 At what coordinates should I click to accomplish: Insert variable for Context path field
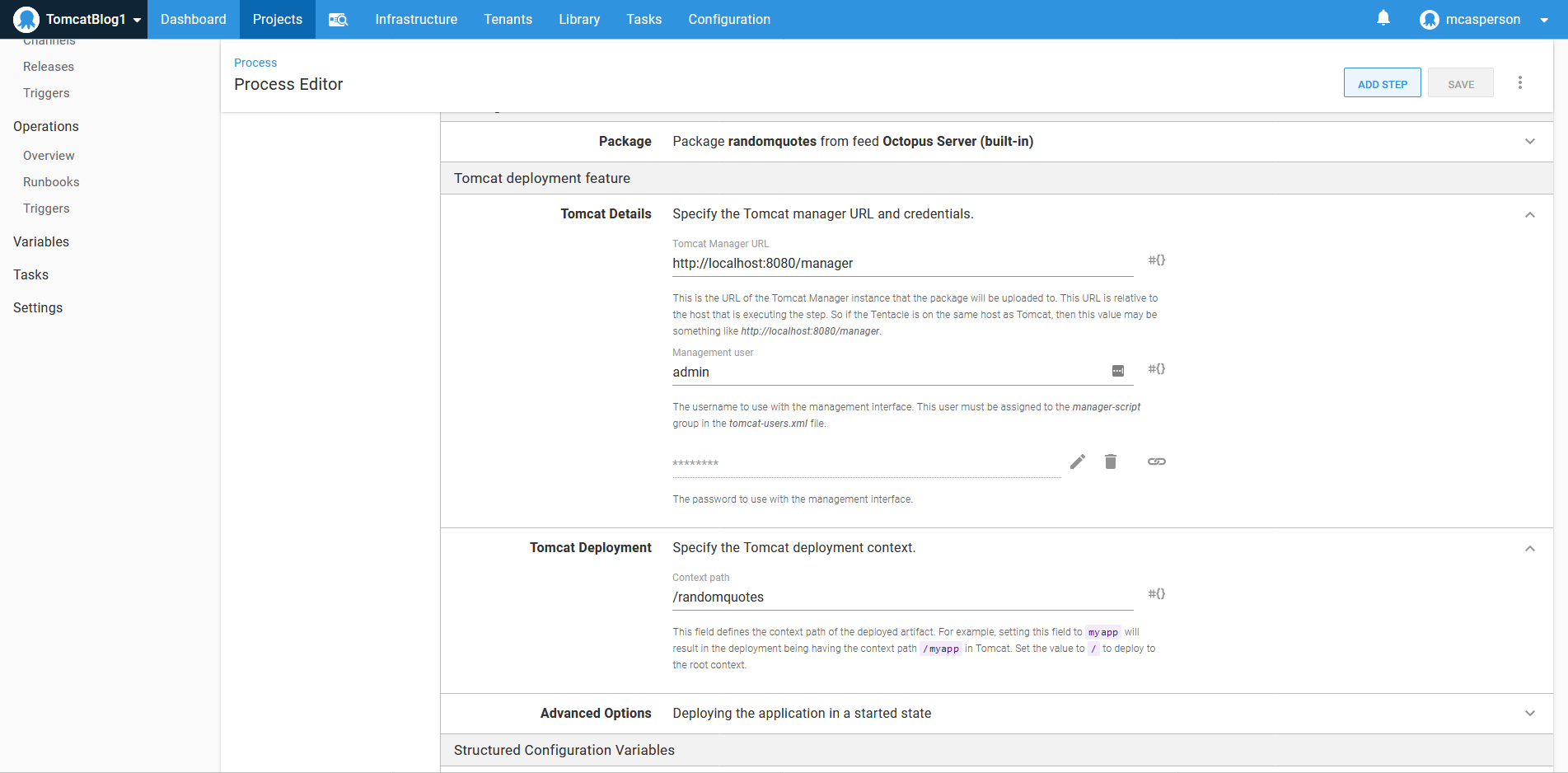coord(1157,594)
